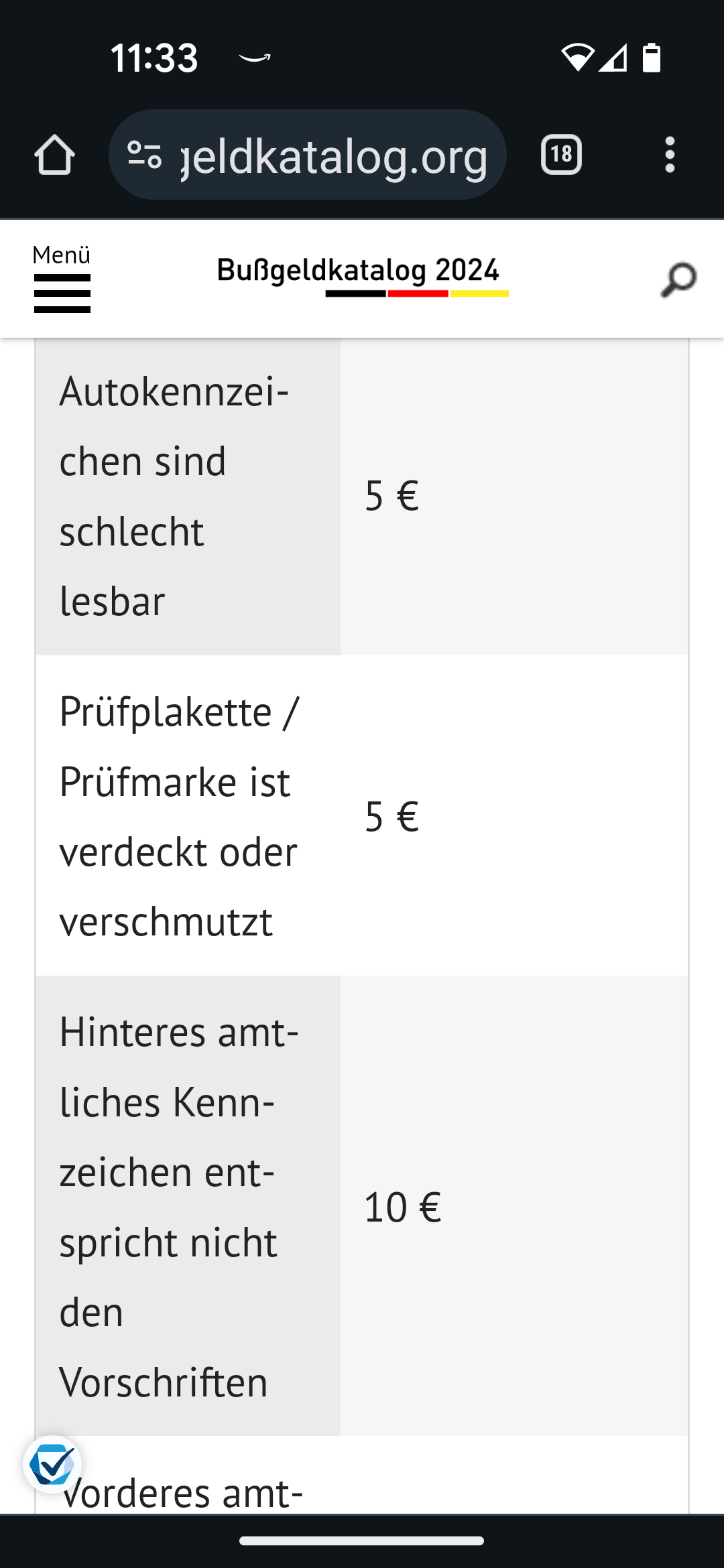Select the 'Hinteres amtliches Kennzeichen' cell
This screenshot has width=724, height=1568.
(x=188, y=1205)
